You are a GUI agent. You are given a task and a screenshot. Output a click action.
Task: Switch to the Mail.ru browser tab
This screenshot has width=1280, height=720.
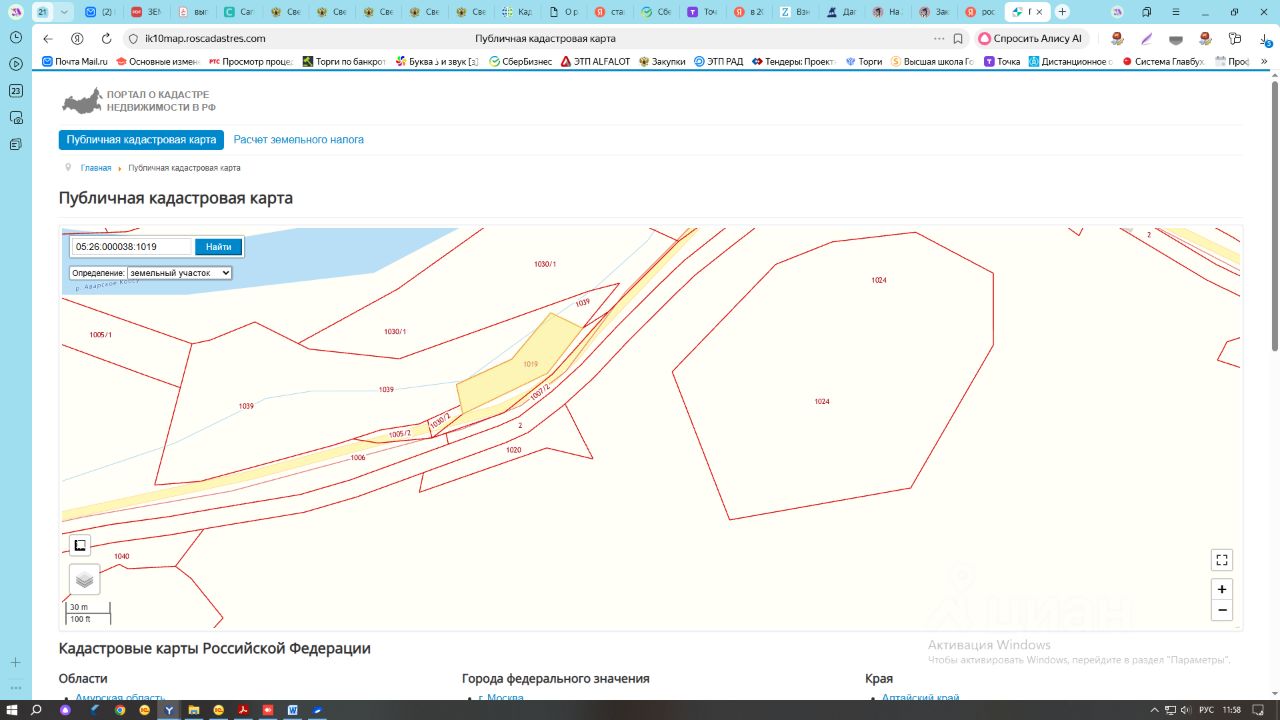[100, 12]
